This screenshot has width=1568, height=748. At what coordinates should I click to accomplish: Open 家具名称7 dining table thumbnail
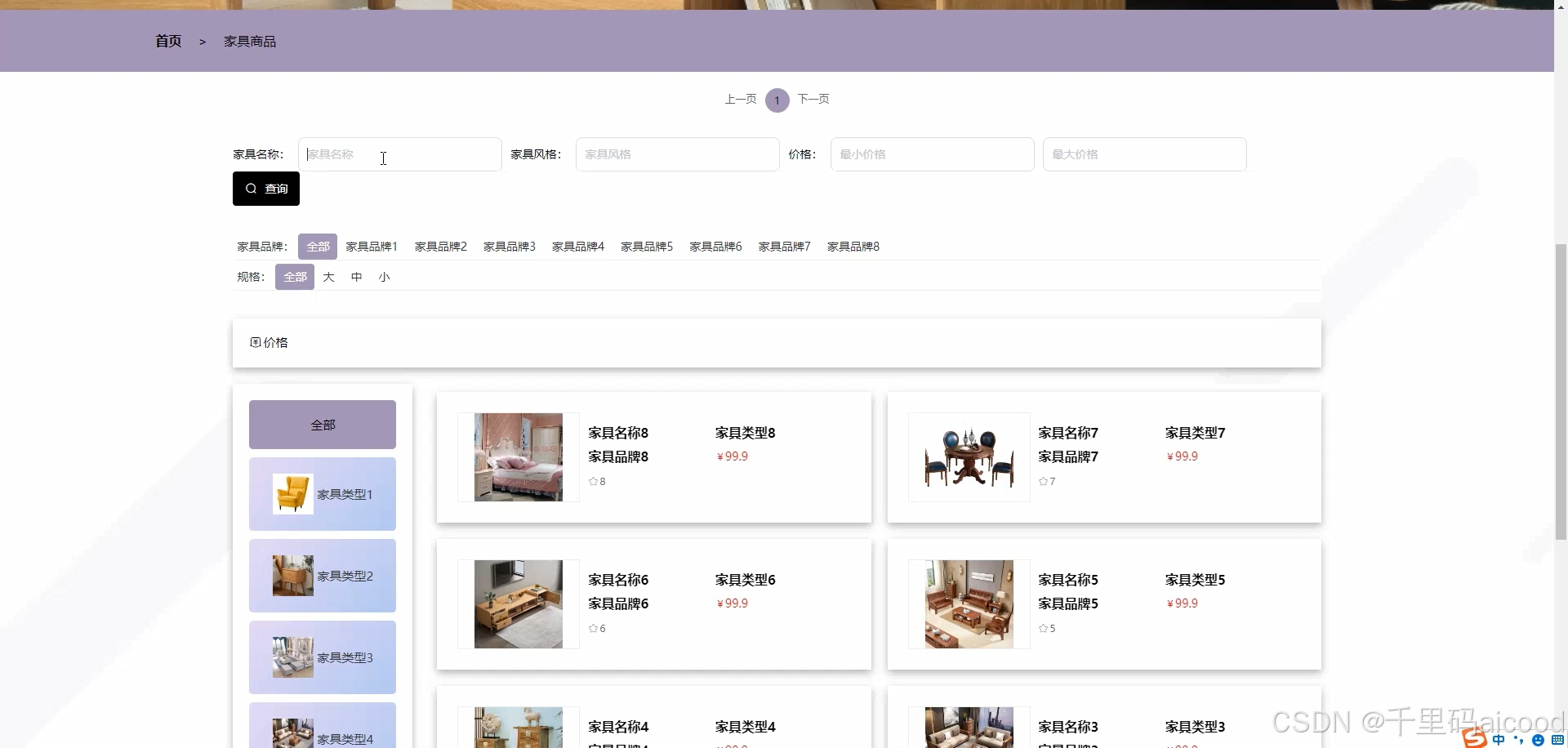(969, 457)
